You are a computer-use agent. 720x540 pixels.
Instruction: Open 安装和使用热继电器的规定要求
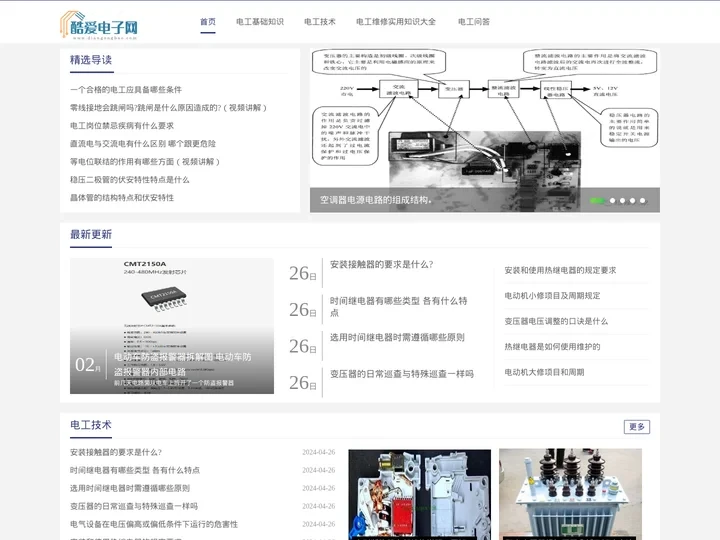coord(560,270)
